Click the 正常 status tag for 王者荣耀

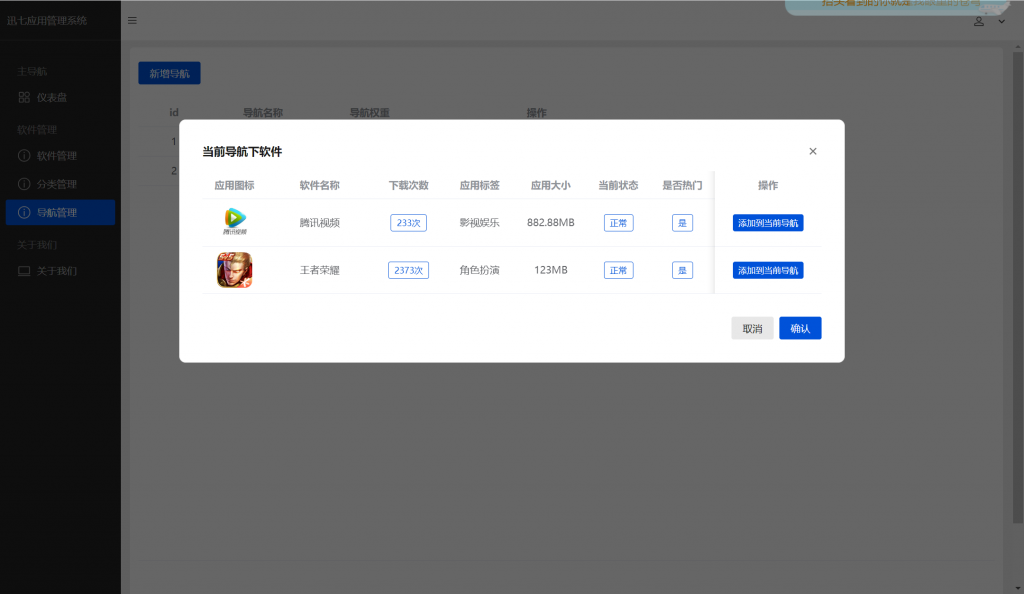618,270
